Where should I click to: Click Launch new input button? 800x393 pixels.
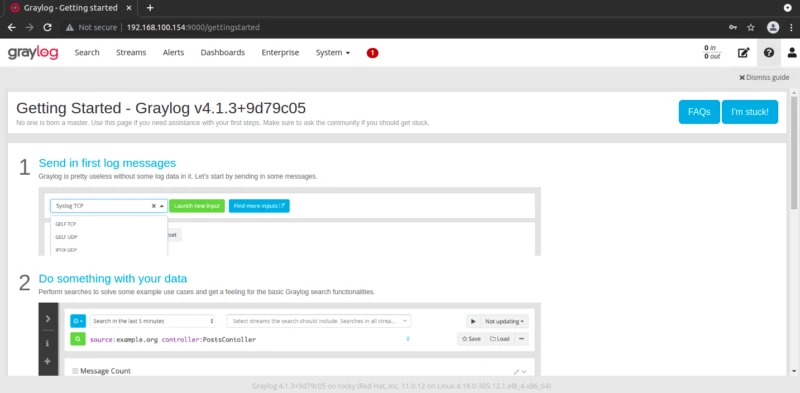pyautogui.click(x=197, y=206)
